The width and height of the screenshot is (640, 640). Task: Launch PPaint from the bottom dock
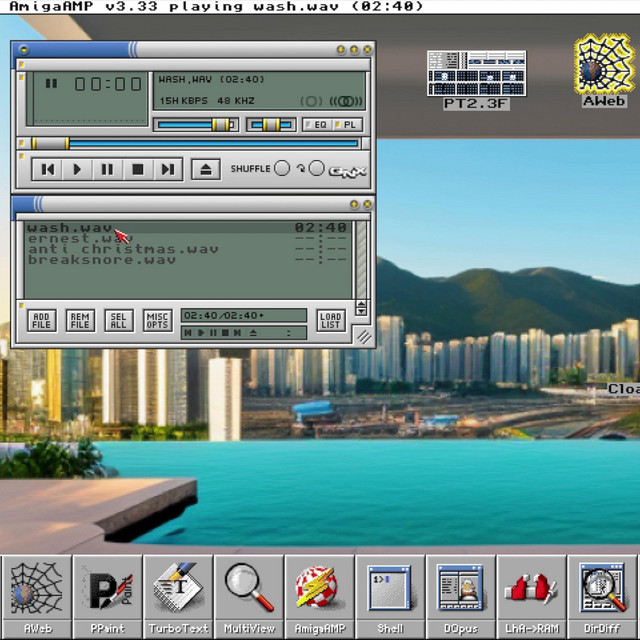[108, 594]
